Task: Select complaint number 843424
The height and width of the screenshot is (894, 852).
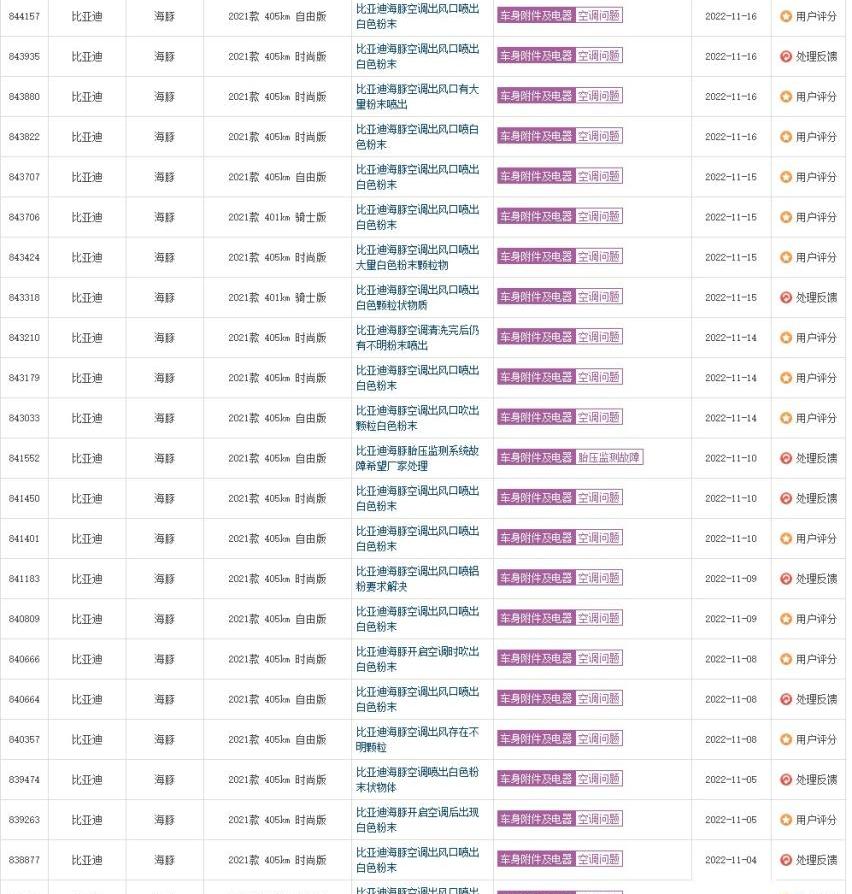Action: (25, 258)
